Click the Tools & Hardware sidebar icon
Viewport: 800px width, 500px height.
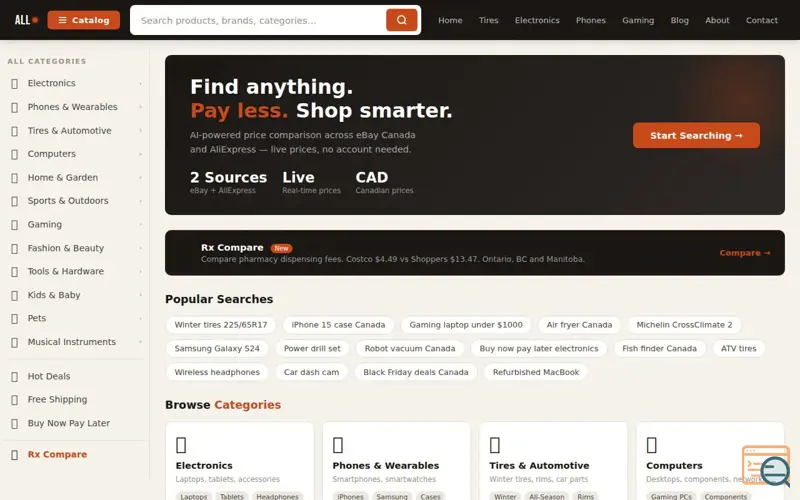pos(15,272)
